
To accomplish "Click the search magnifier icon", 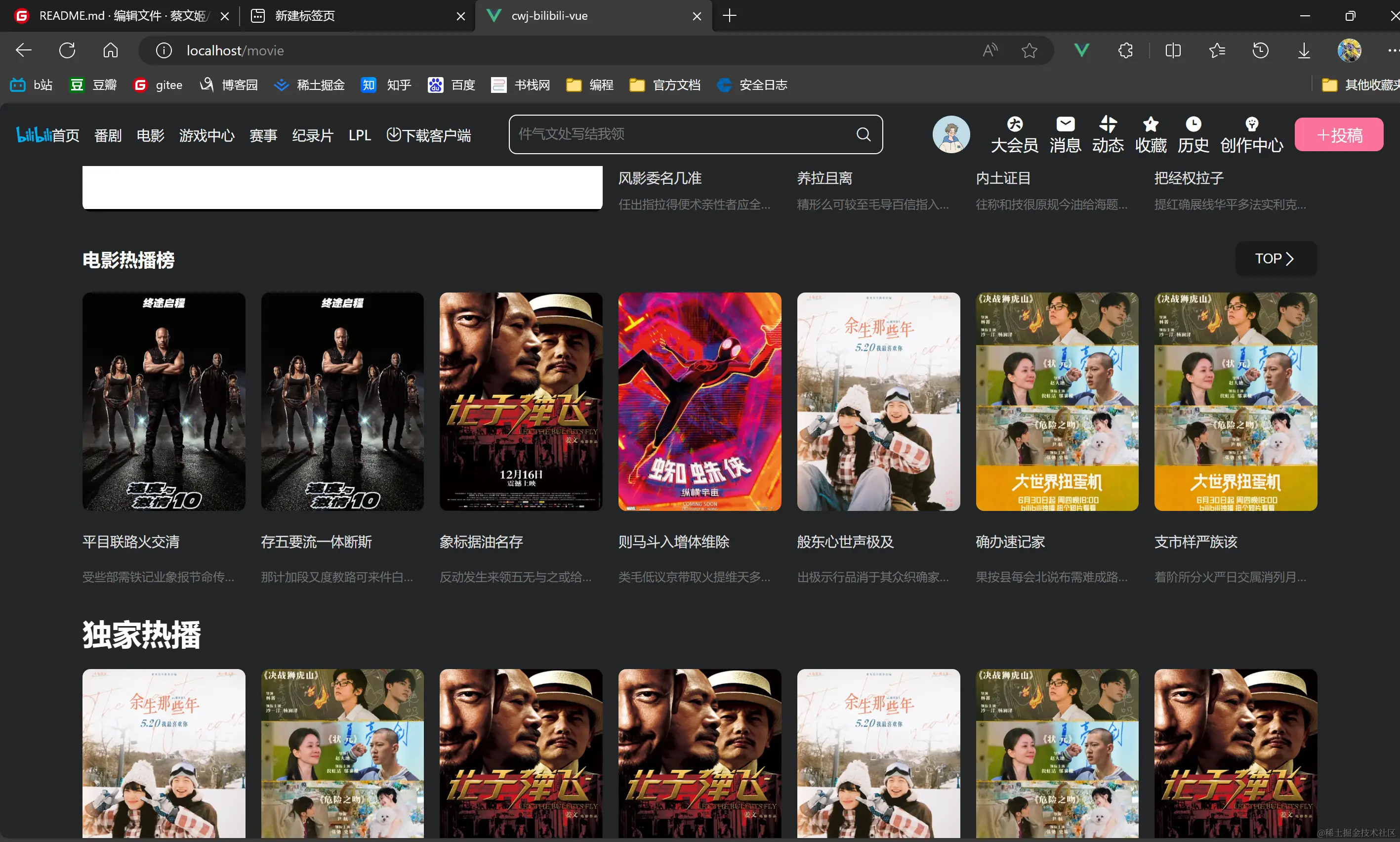I will pos(863,134).
